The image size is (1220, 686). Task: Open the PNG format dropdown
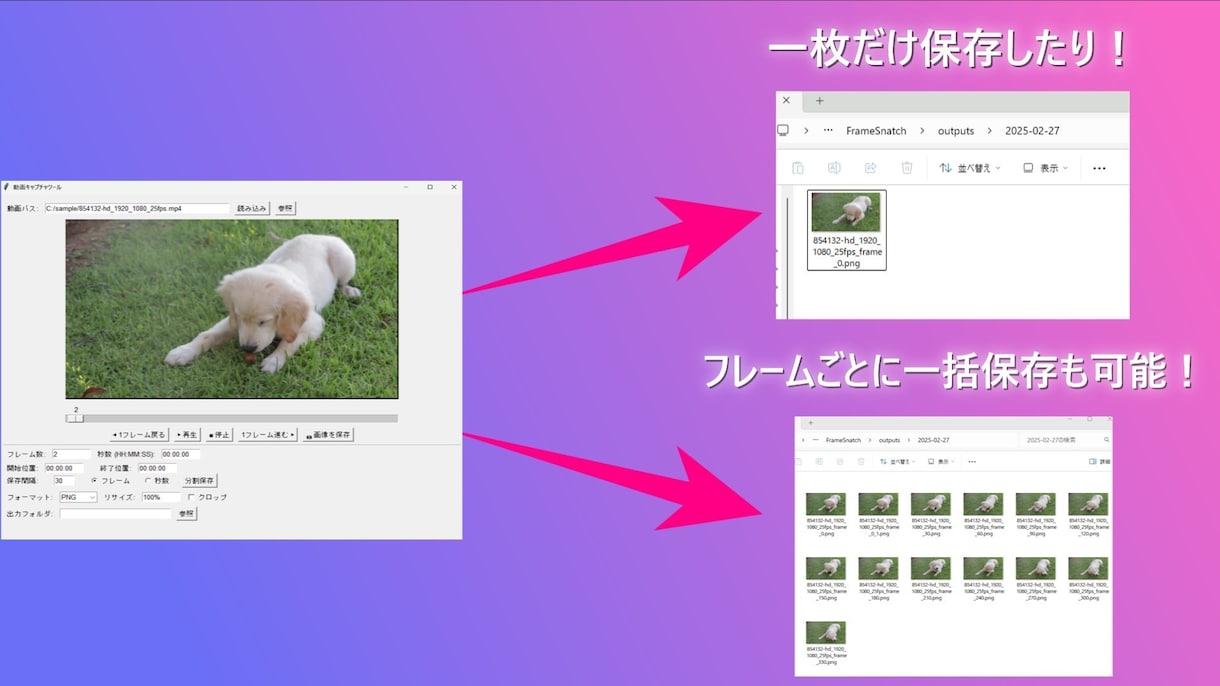tap(78, 497)
